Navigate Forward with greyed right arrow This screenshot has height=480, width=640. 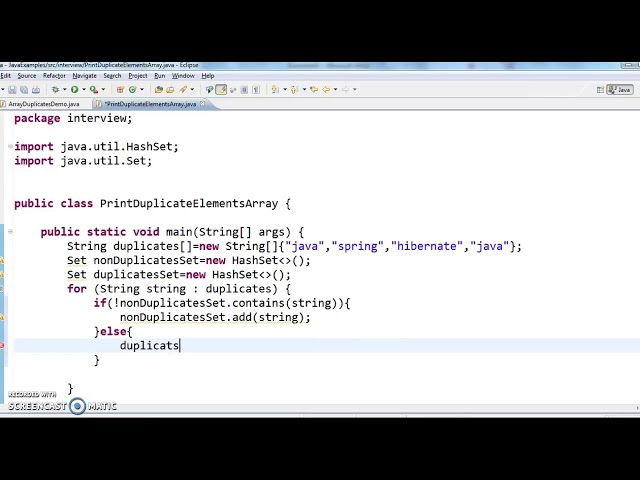(x=345, y=89)
